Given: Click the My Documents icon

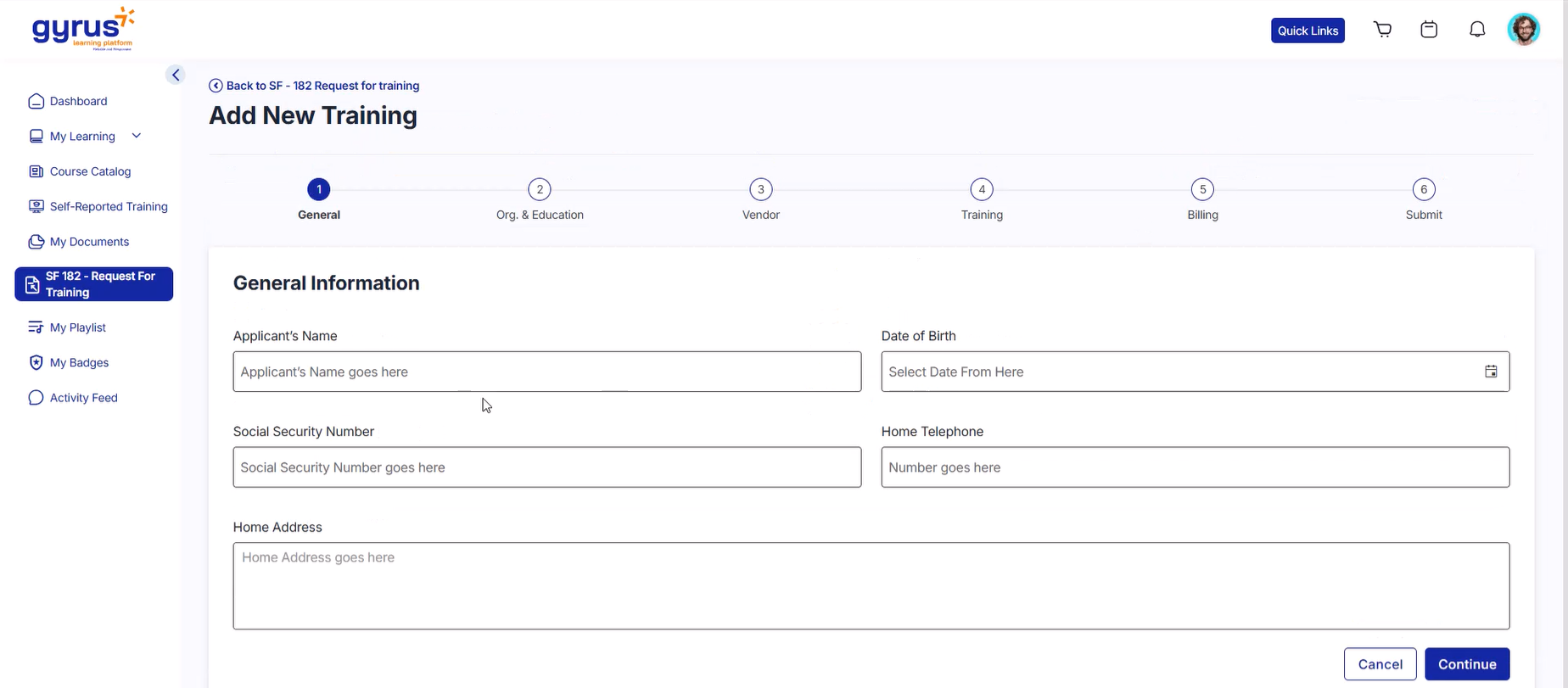Looking at the screenshot, I should point(36,242).
